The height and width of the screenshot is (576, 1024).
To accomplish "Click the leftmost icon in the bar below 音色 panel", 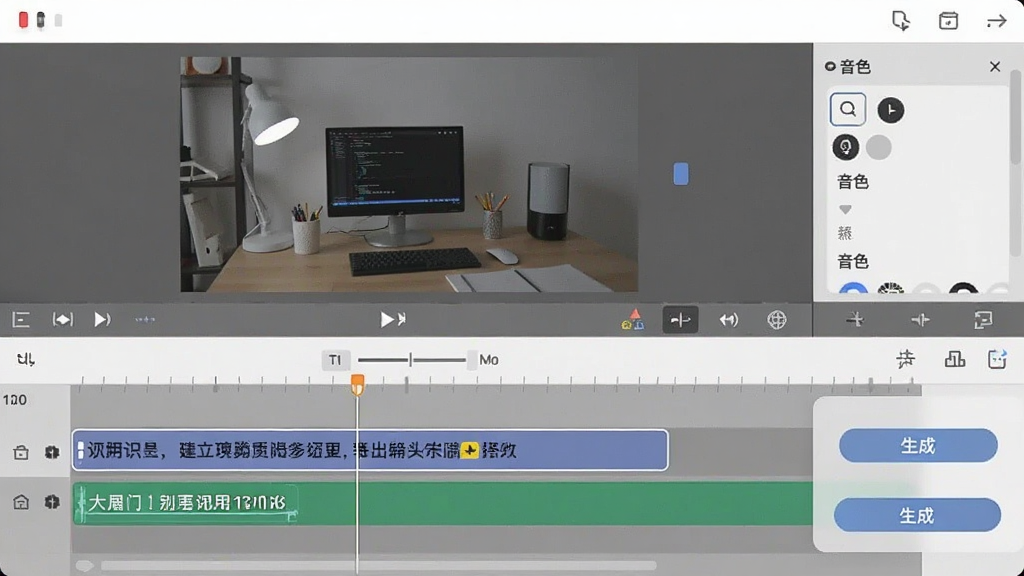I will 855,319.
